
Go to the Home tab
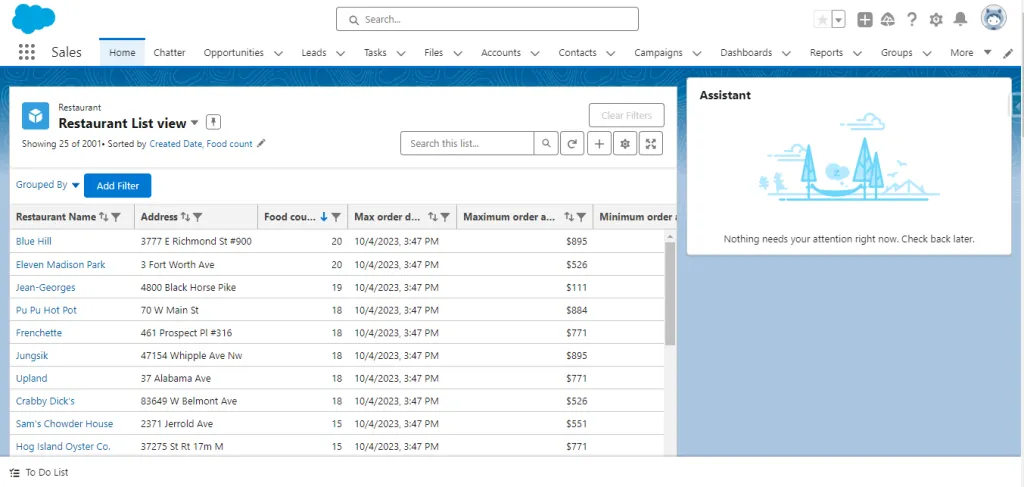click(x=122, y=52)
